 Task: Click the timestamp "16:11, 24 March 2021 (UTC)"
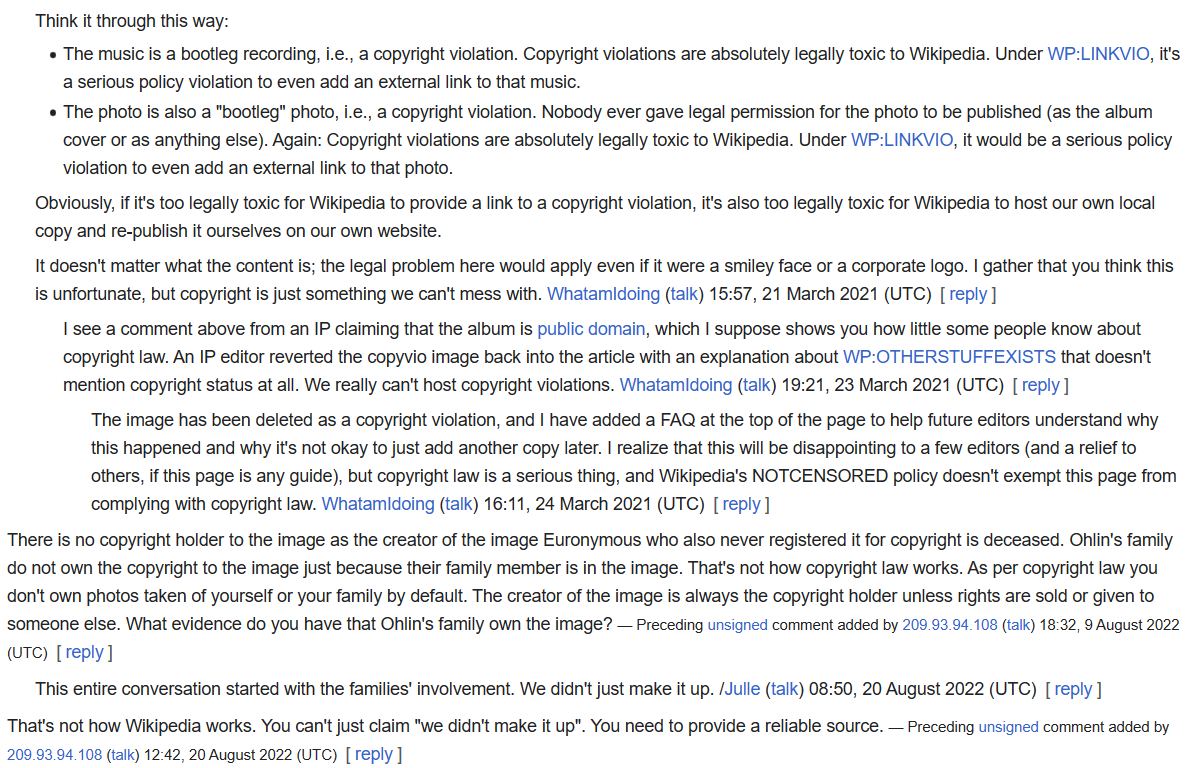click(594, 504)
